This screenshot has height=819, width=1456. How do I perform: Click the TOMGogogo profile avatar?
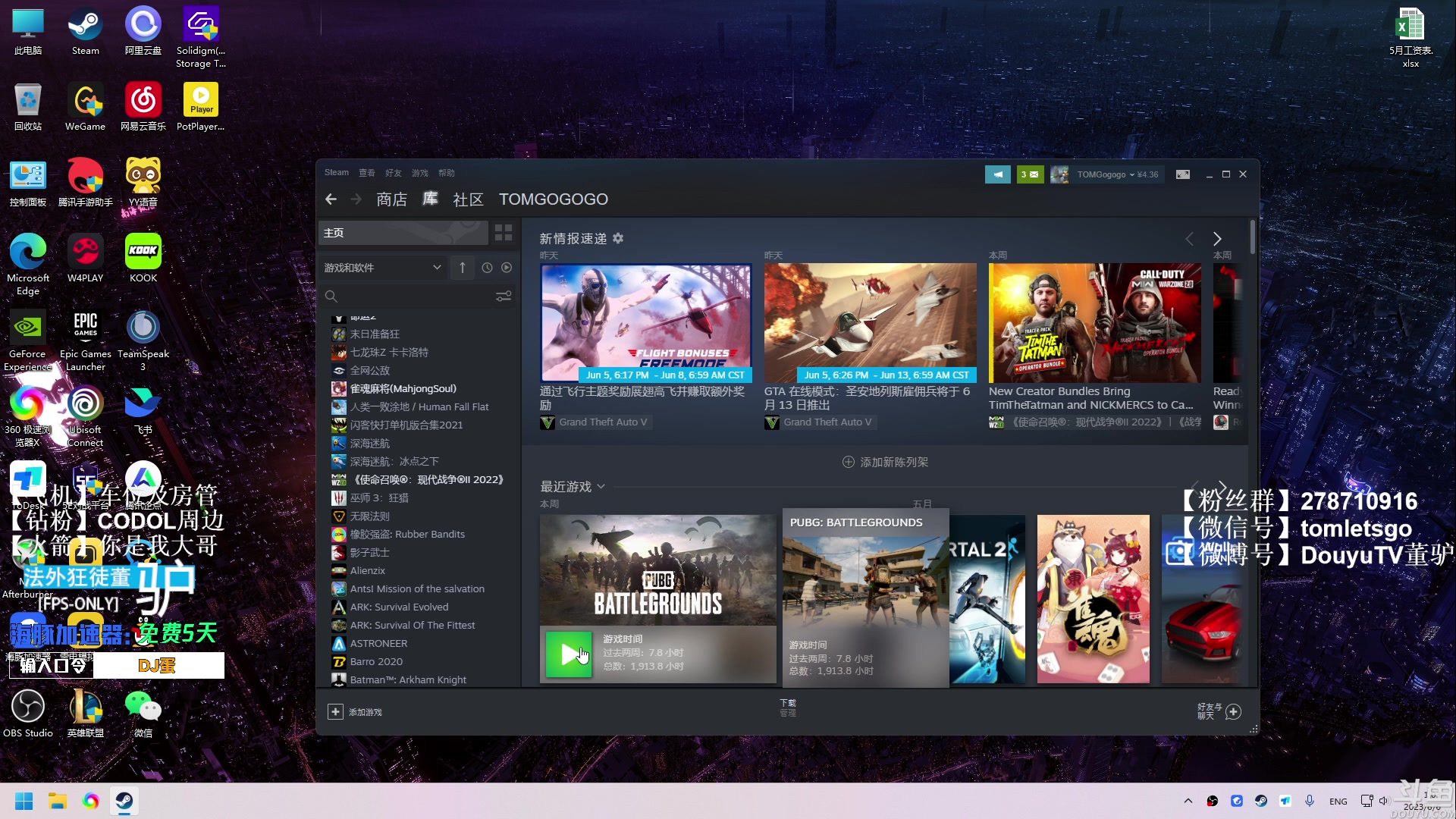pyautogui.click(x=1059, y=174)
